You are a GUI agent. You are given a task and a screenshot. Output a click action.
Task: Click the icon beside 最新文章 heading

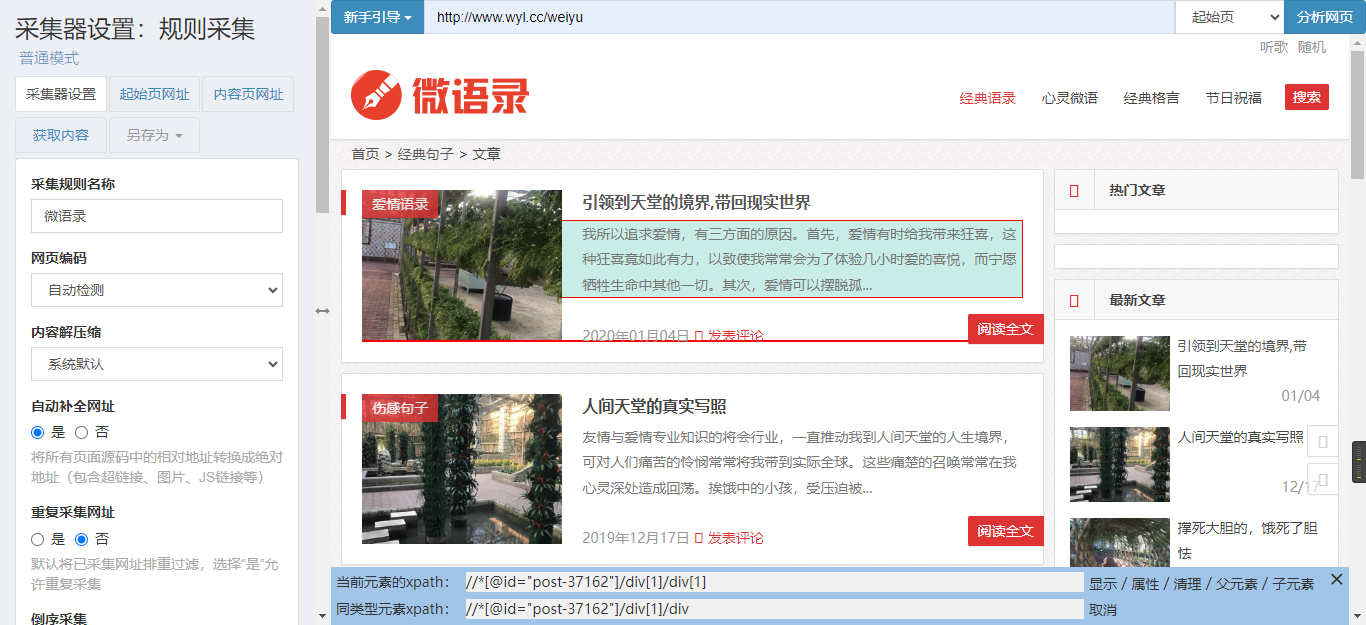pyautogui.click(x=1074, y=300)
